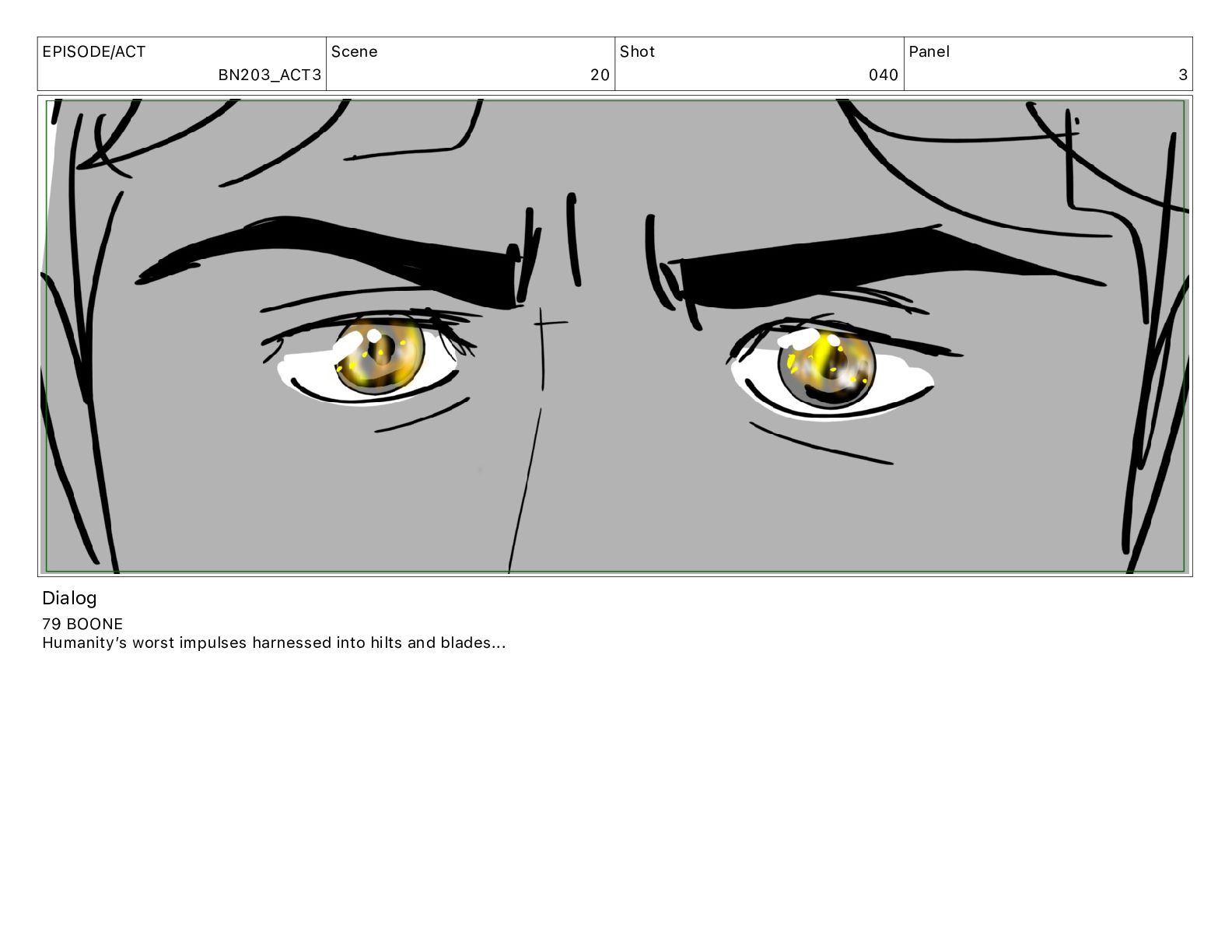Click the Panel header label
Image resolution: width=1232 pixels, height=952 pixels.
coord(929,52)
